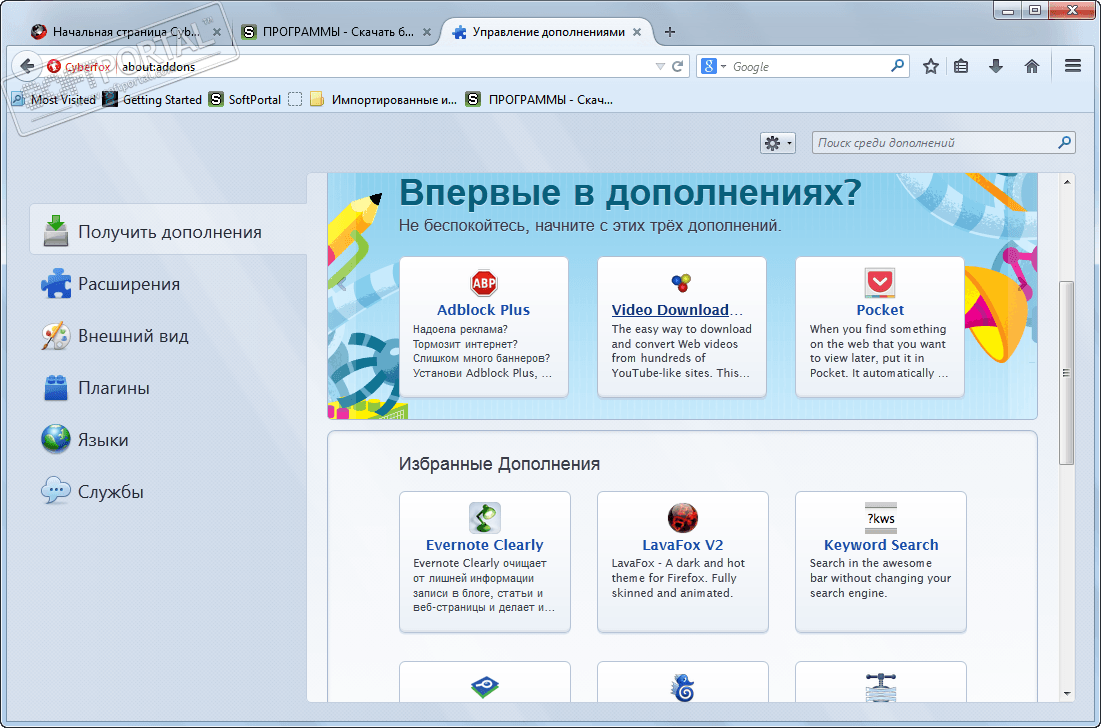Image resolution: width=1101 pixels, height=728 pixels.
Task: Open the Video Download... link
Action: [677, 310]
